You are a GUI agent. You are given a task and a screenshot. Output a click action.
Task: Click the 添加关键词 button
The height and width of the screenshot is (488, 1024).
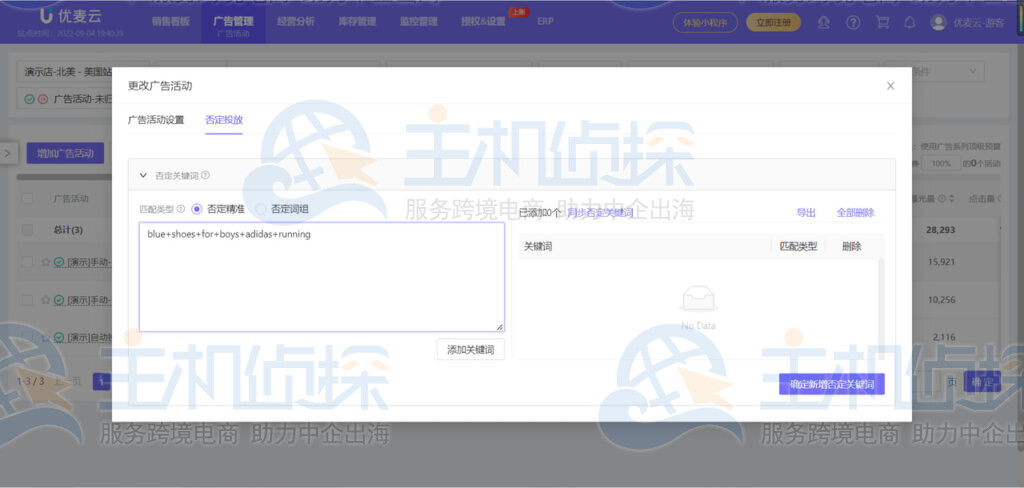click(x=470, y=349)
